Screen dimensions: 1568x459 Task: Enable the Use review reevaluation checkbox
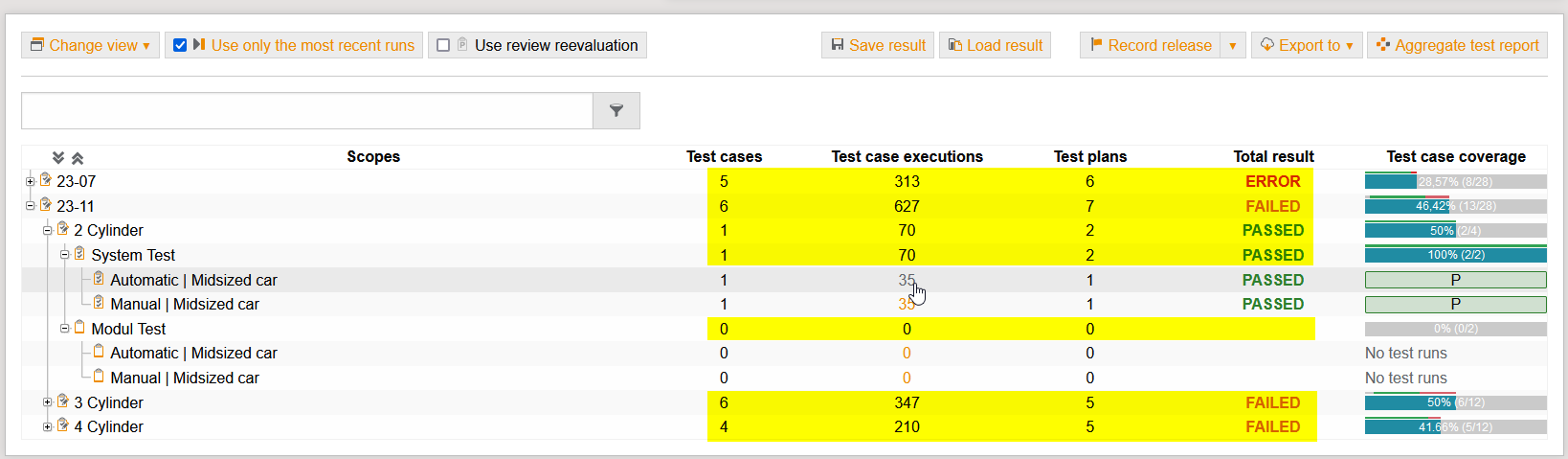point(443,45)
